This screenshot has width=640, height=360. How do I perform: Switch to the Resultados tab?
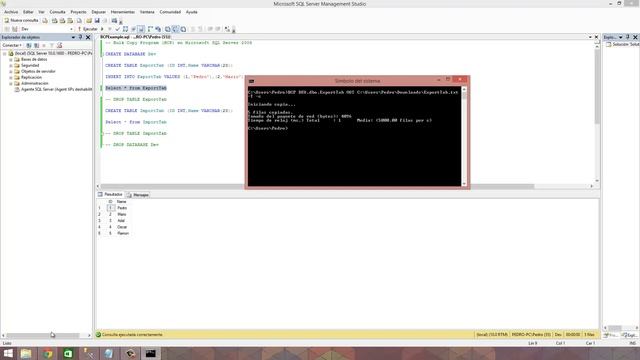[111, 195]
